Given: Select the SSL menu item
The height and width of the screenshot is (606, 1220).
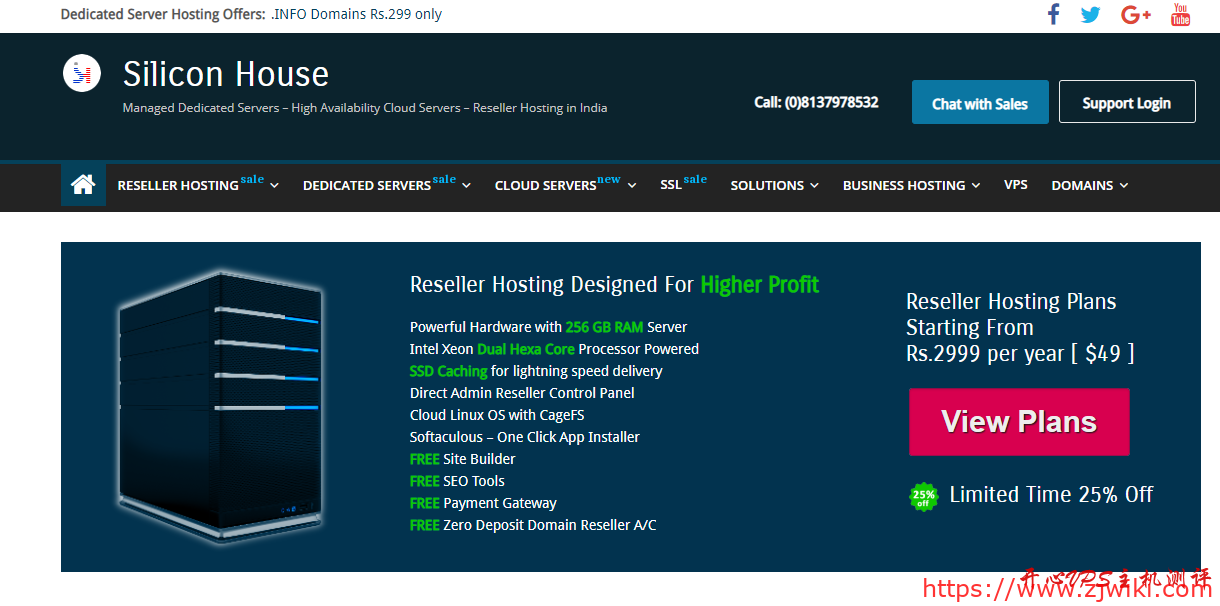Looking at the screenshot, I should (x=682, y=185).
